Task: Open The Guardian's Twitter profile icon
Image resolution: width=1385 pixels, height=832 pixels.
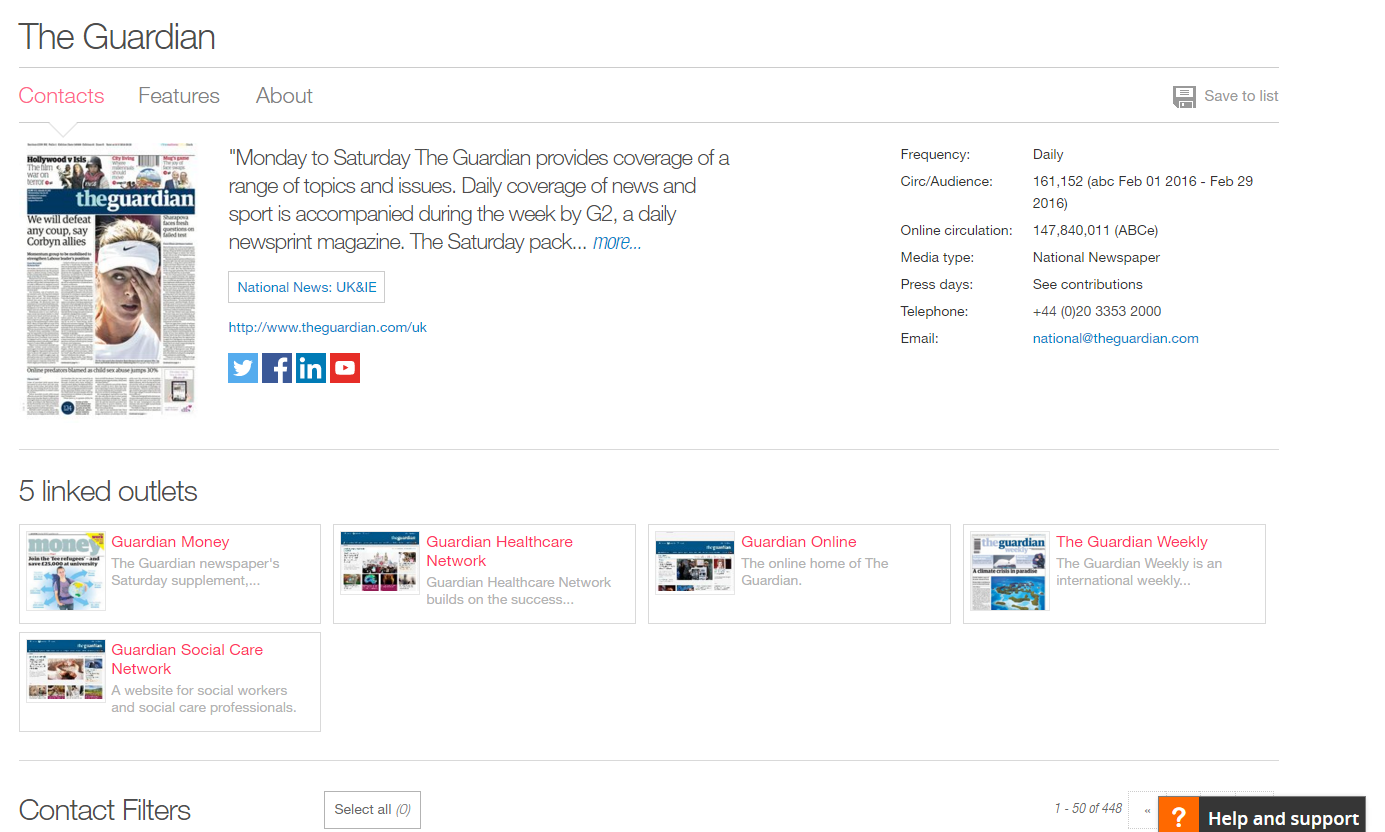Action: coord(243,368)
